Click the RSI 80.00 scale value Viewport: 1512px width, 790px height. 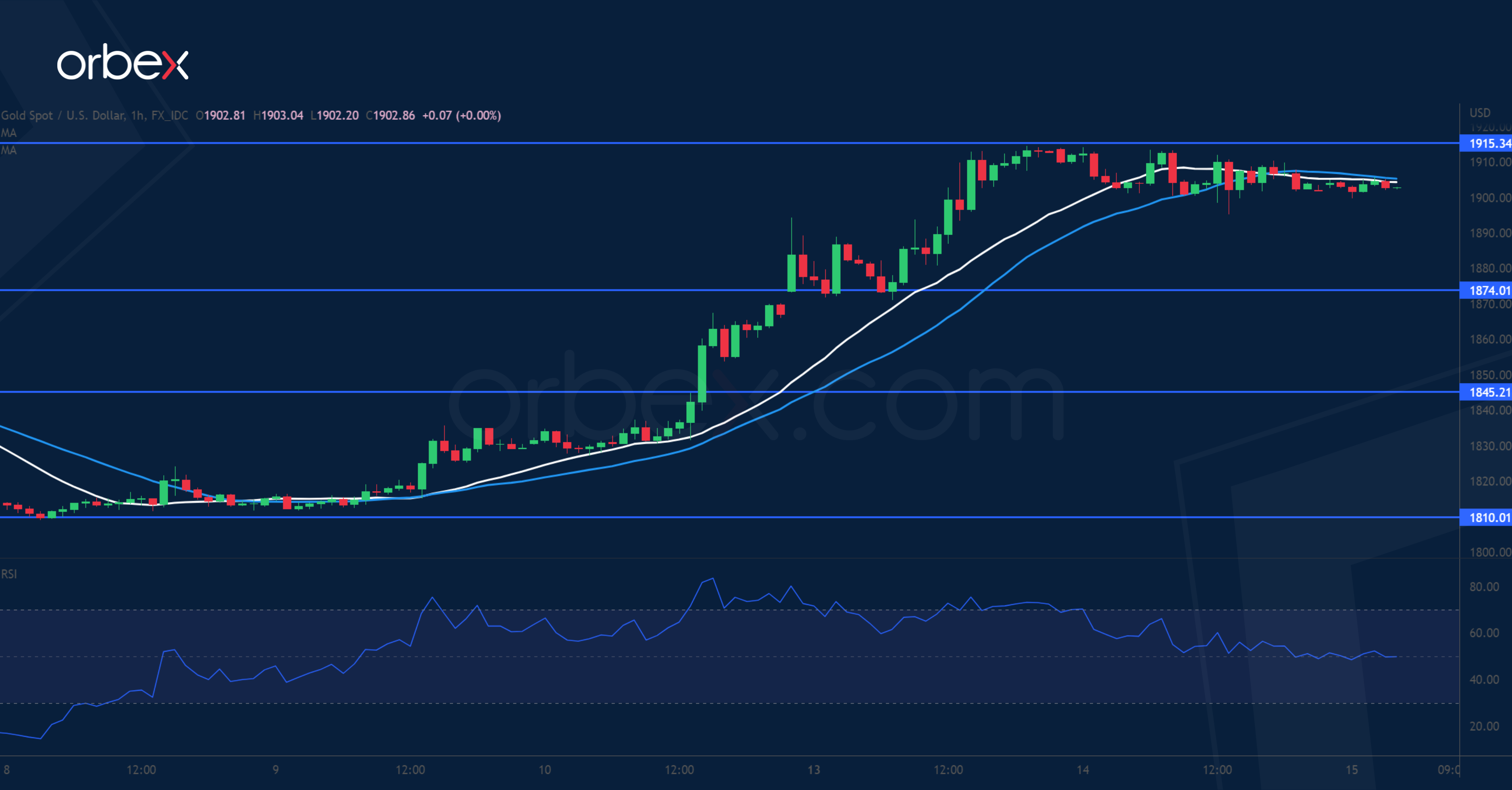click(x=1484, y=587)
